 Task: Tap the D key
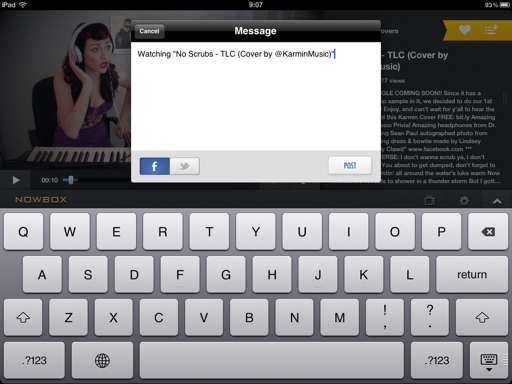point(134,275)
